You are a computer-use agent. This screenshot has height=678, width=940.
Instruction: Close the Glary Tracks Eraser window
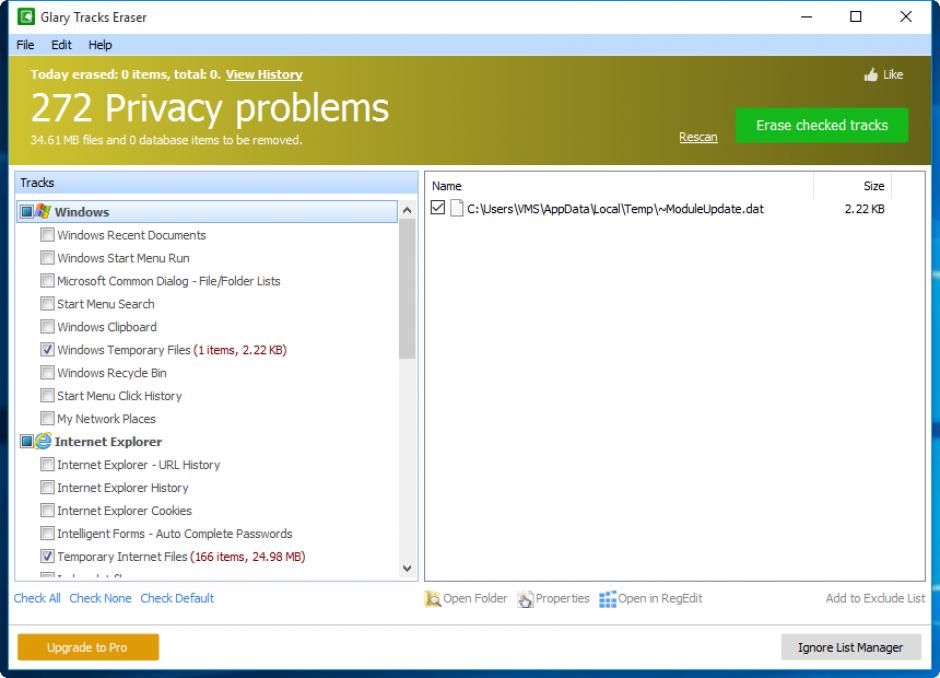[x=906, y=17]
